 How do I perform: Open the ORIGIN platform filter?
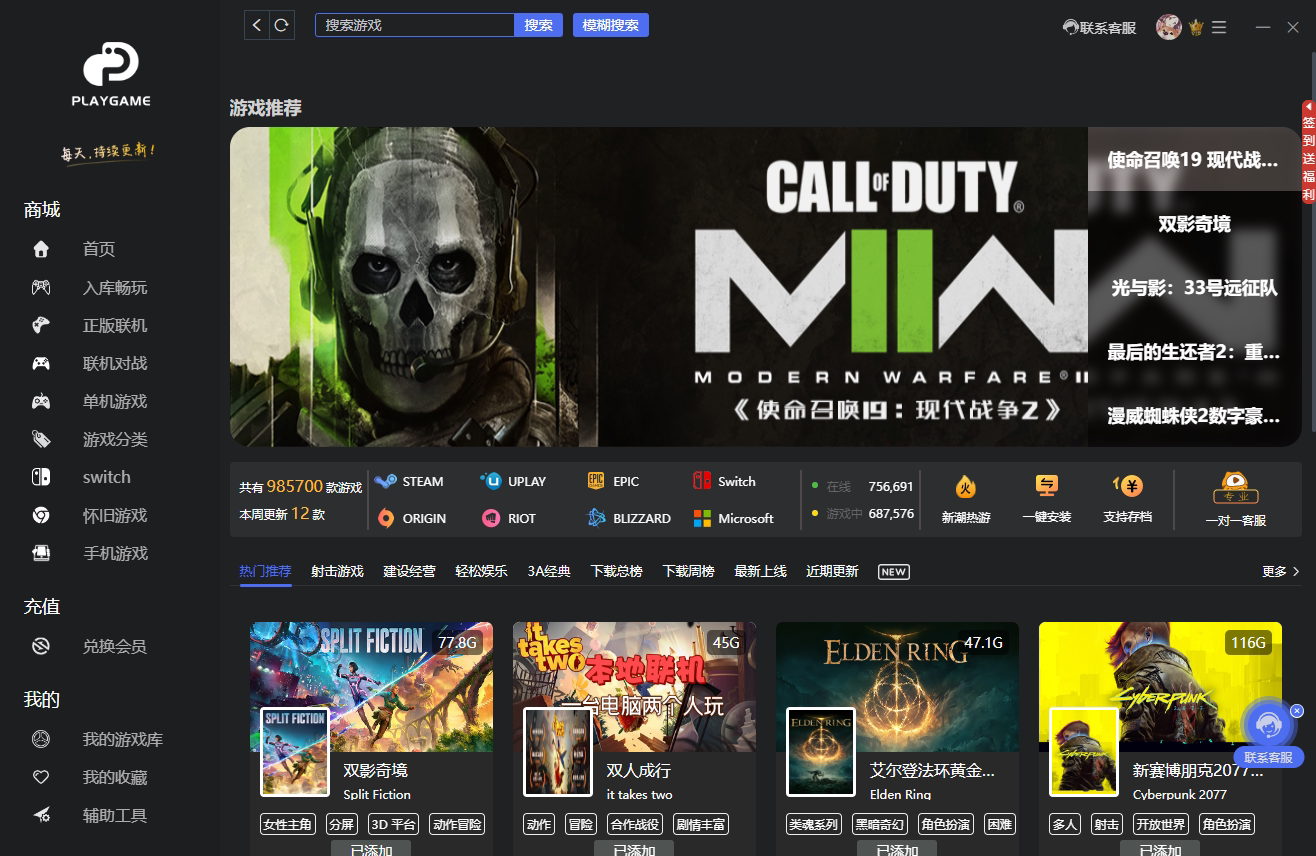(411, 518)
